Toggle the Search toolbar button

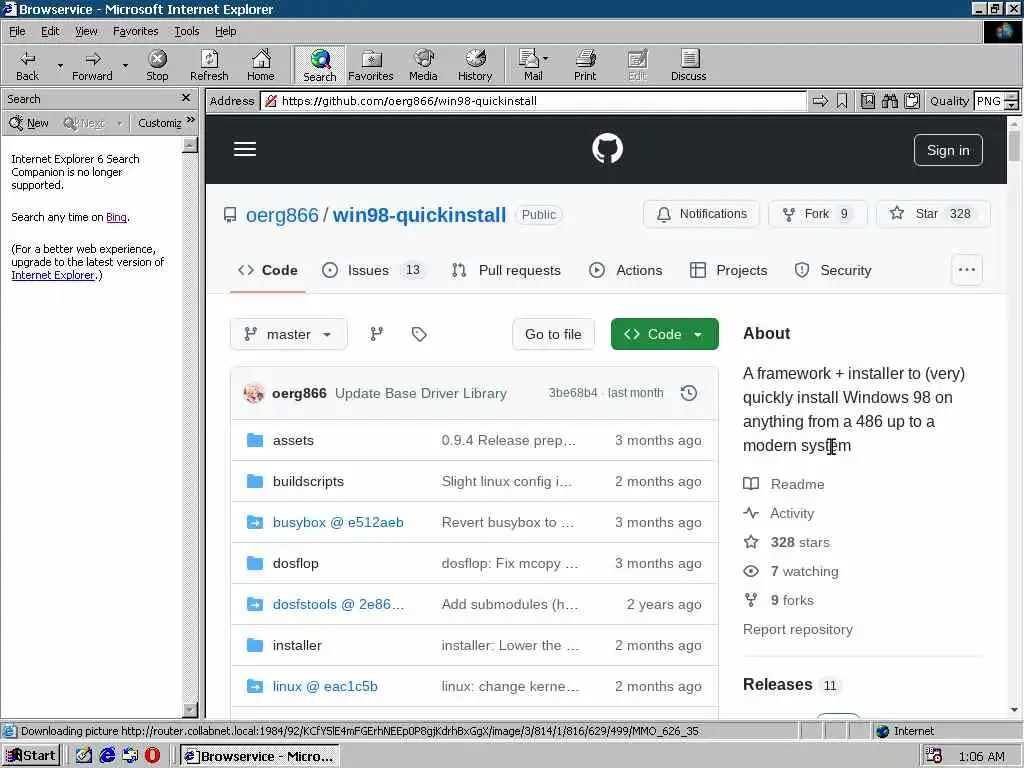(319, 65)
